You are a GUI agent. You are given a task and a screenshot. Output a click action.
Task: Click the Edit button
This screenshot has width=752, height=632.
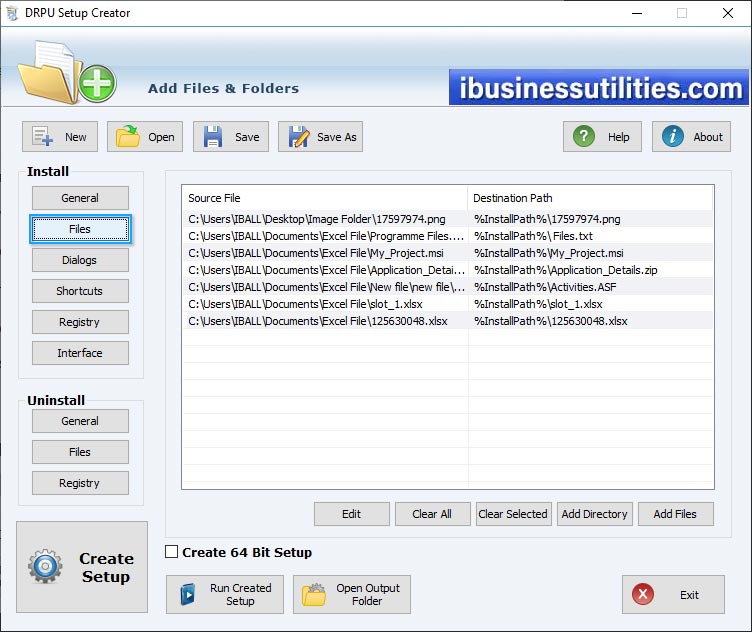352,514
